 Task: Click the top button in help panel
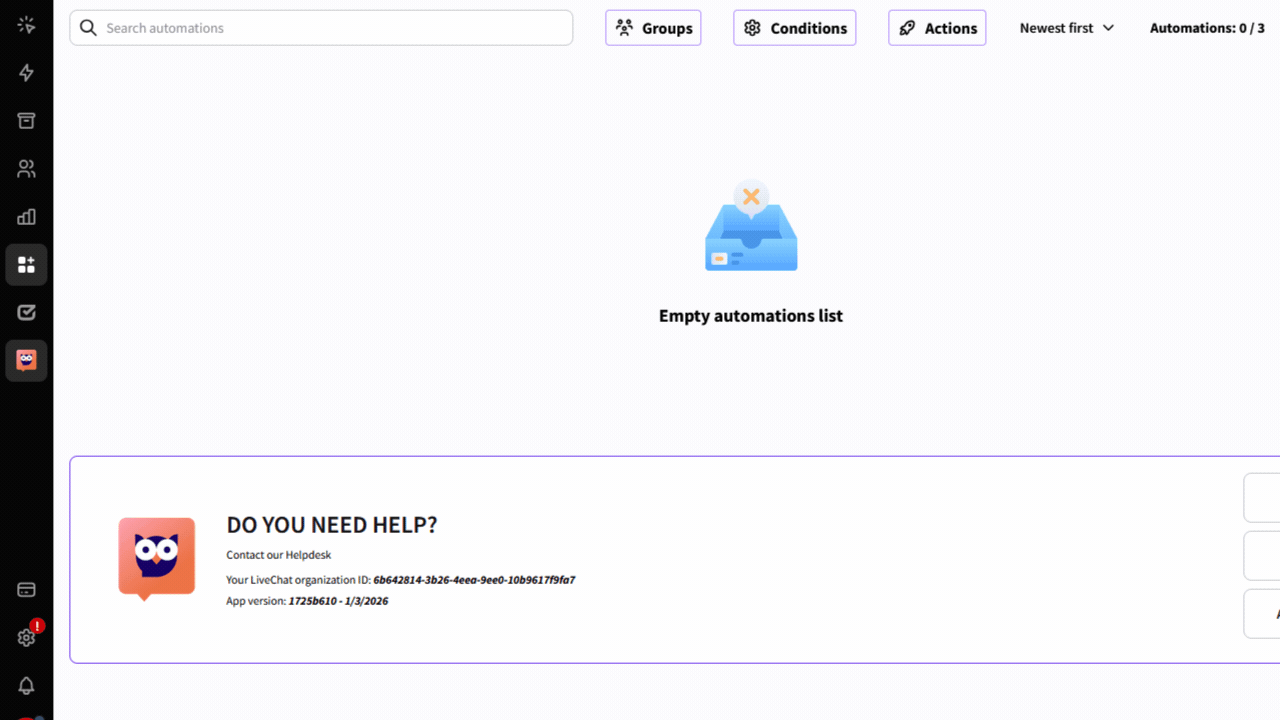(1262, 498)
